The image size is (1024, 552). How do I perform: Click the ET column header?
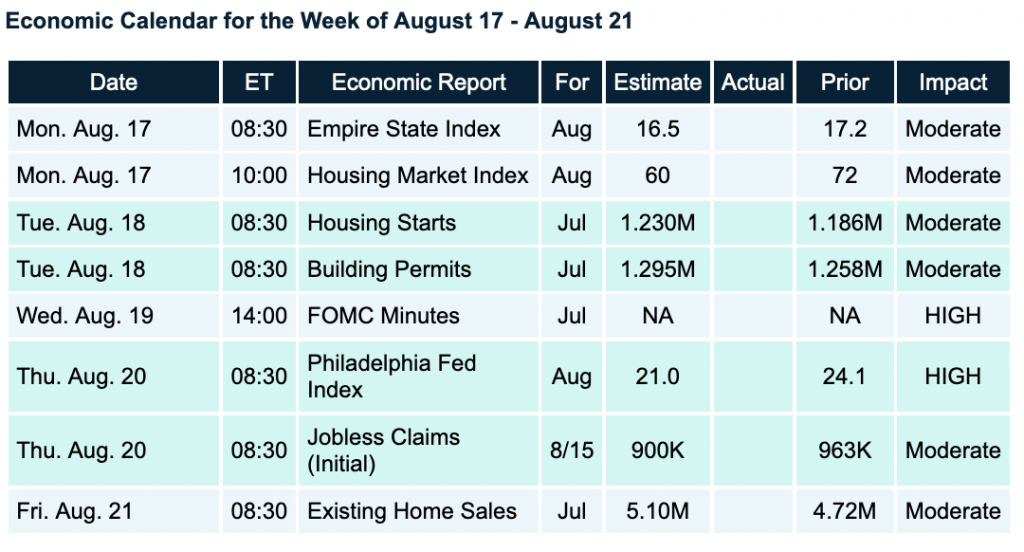pyautogui.click(x=259, y=83)
